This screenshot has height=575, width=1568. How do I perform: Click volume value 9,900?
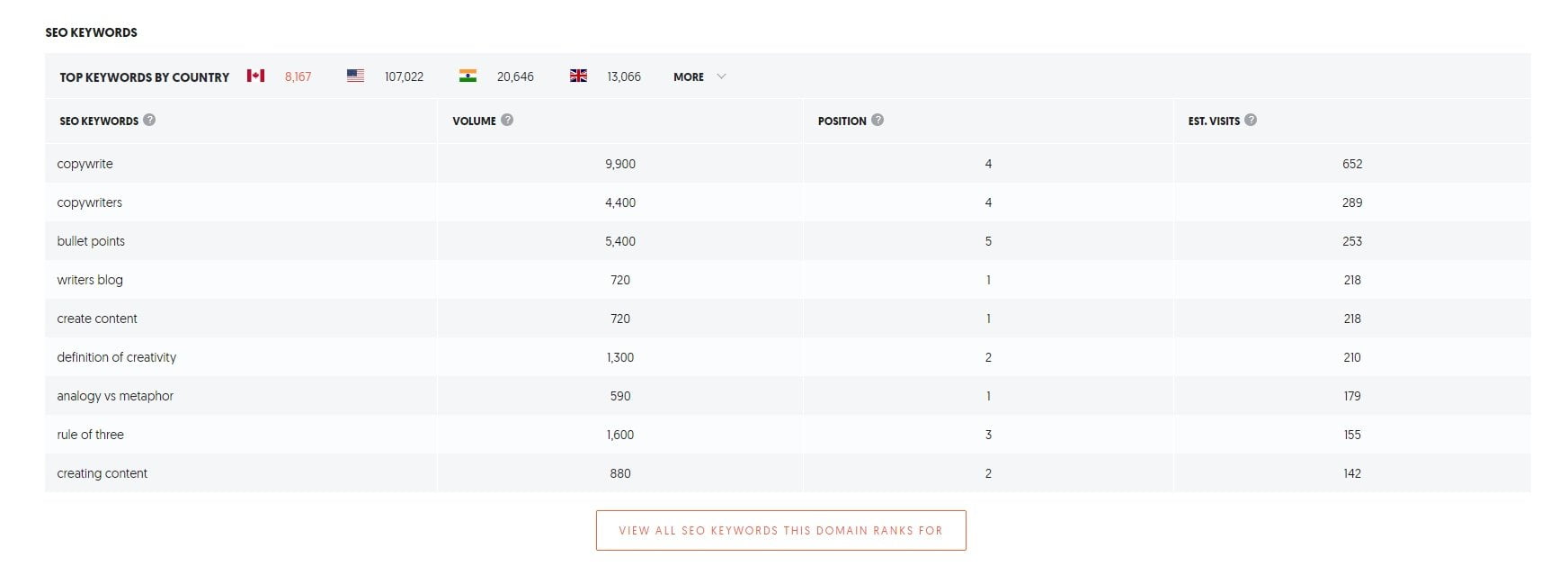pos(620,164)
